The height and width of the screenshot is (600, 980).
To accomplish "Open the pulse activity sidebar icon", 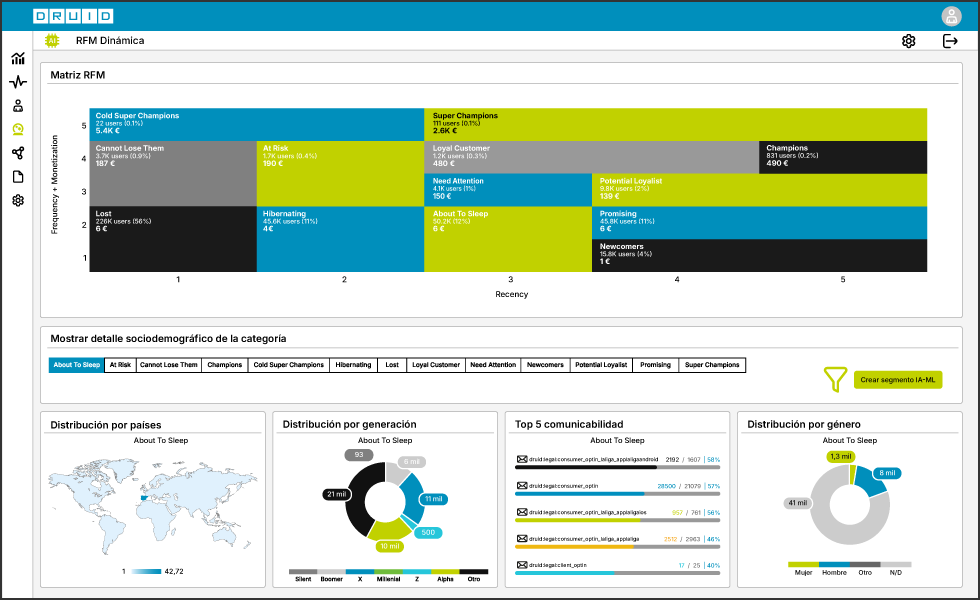I will pyautogui.click(x=18, y=82).
